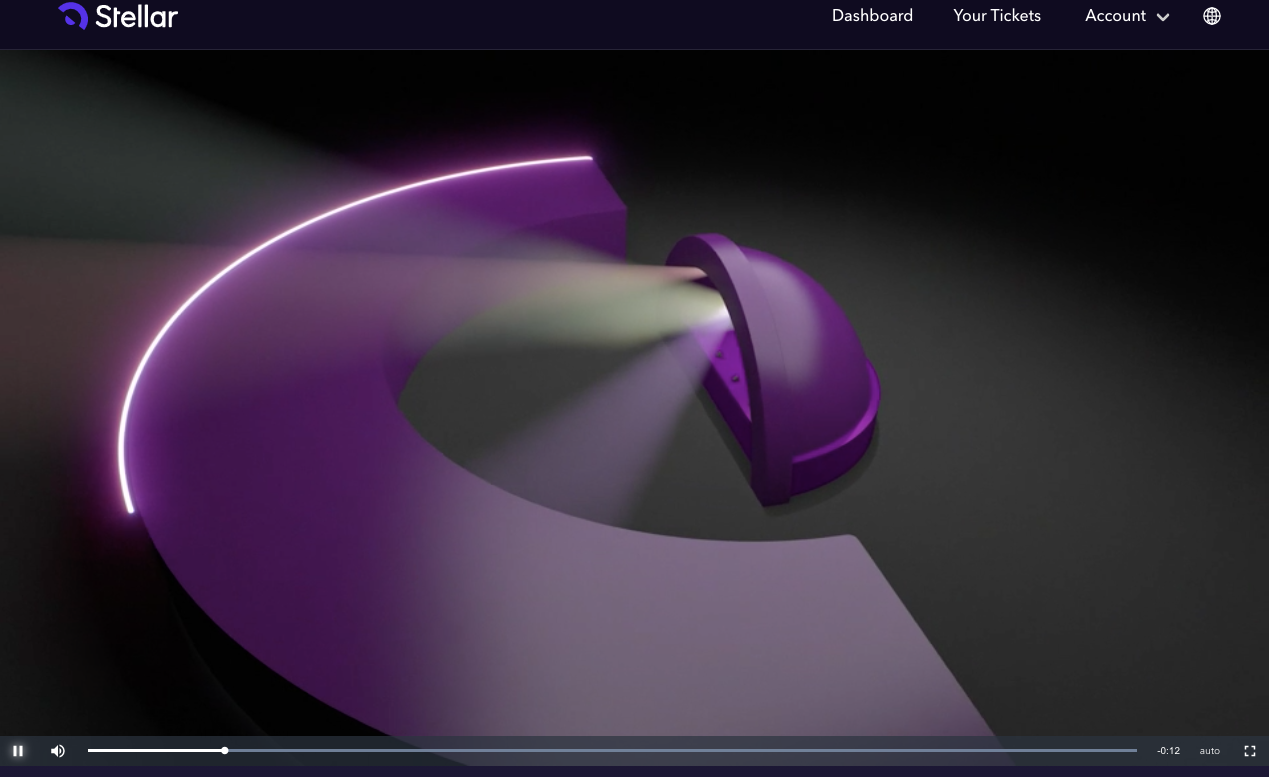Open the Account menu
This screenshot has height=777, width=1269.
[1127, 16]
